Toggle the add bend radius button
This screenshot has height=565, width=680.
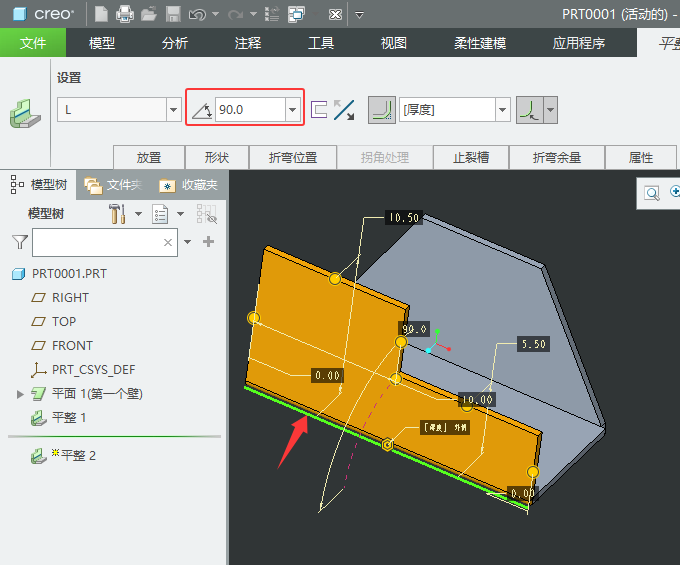coord(382,110)
